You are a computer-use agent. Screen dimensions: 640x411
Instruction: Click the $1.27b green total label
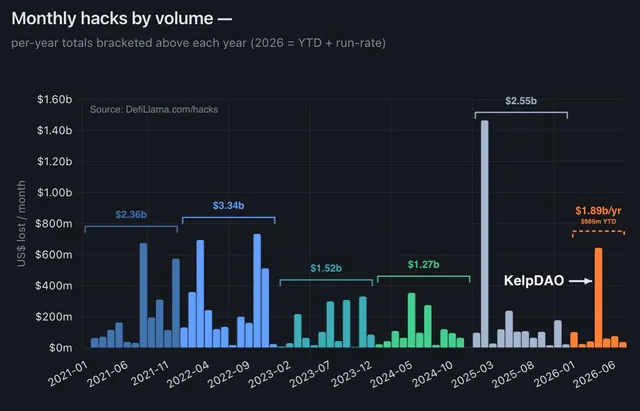pyautogui.click(x=423, y=264)
